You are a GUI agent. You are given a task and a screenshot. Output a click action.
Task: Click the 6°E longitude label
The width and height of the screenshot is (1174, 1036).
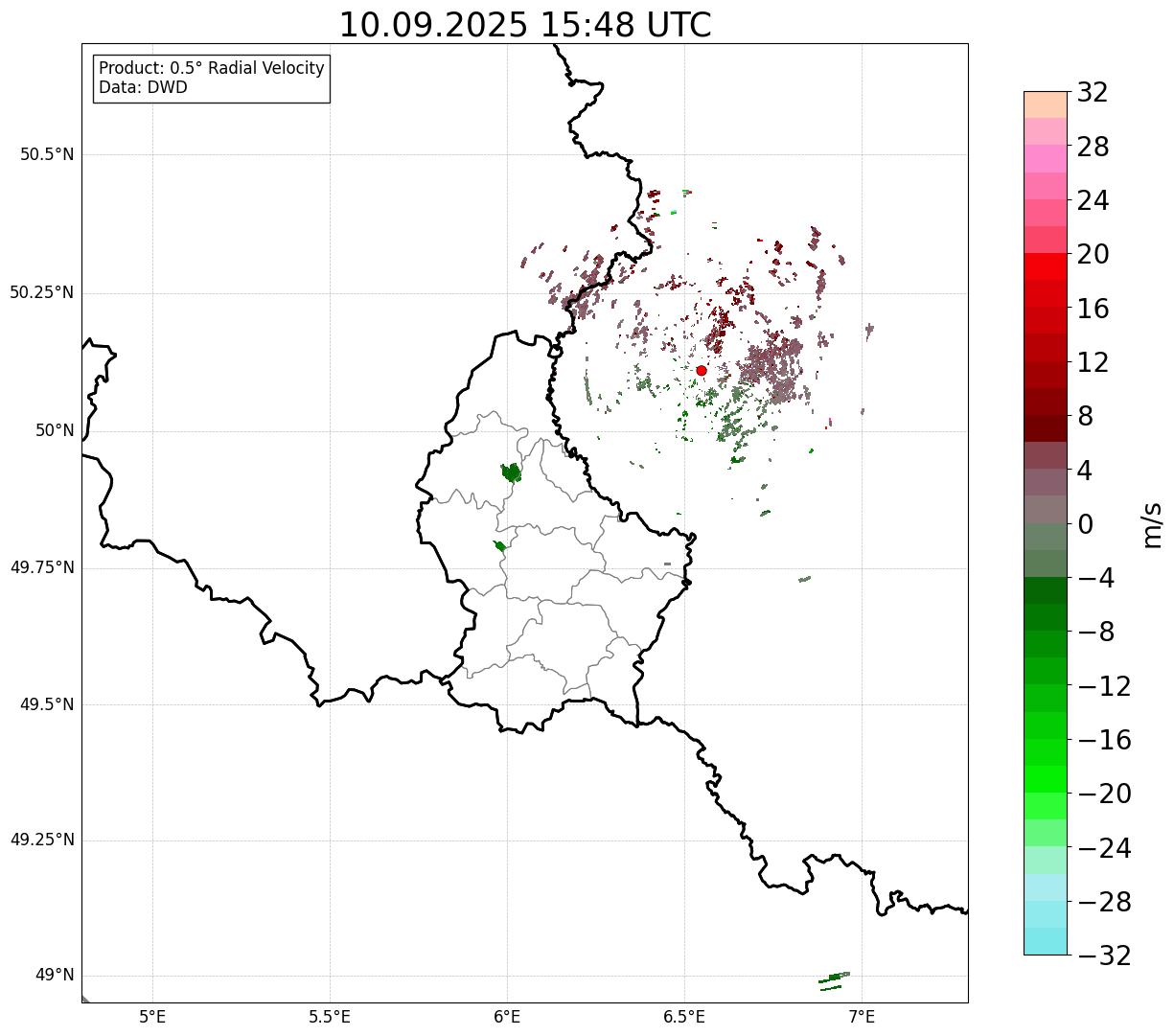pos(507,1017)
